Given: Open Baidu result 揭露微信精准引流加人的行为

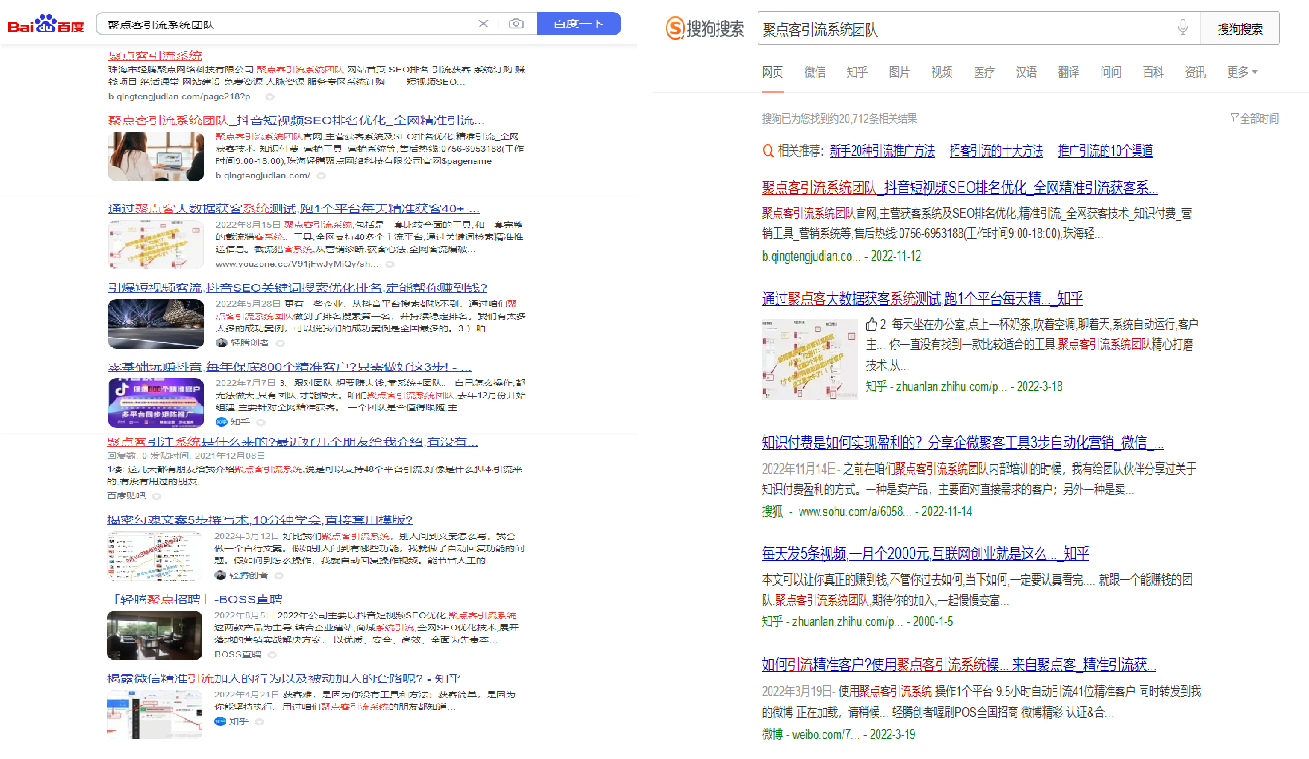Looking at the screenshot, I should point(284,679).
